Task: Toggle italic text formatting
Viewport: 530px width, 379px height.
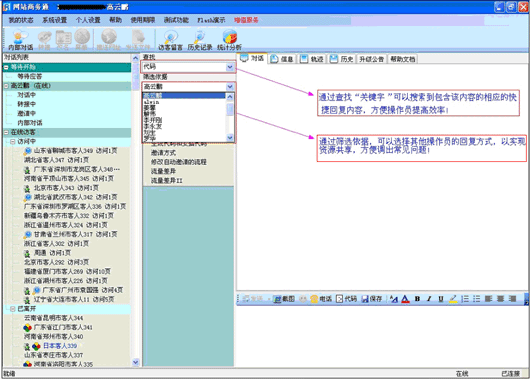Action: [x=429, y=299]
